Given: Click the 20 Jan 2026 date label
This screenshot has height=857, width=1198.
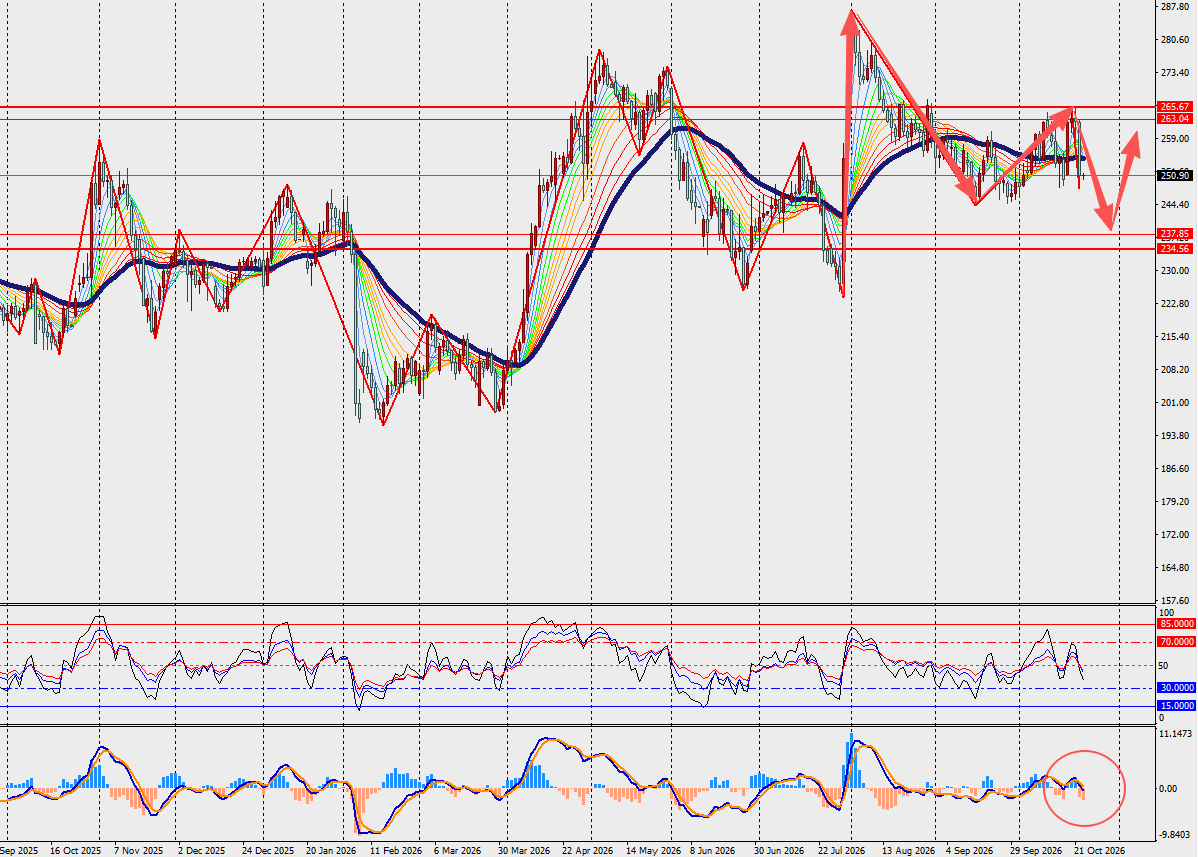Looking at the screenshot, I should pos(331,850).
